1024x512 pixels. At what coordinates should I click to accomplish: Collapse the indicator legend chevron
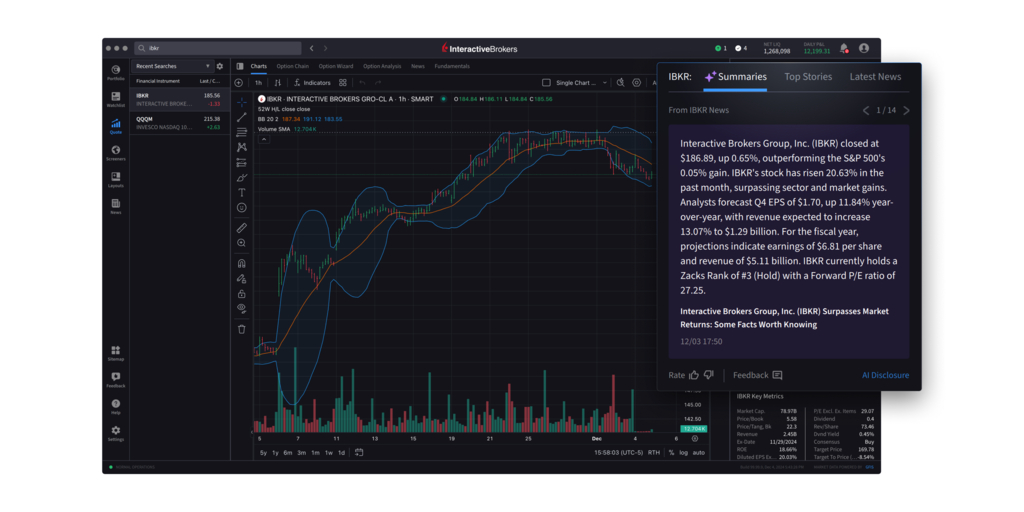click(264, 140)
